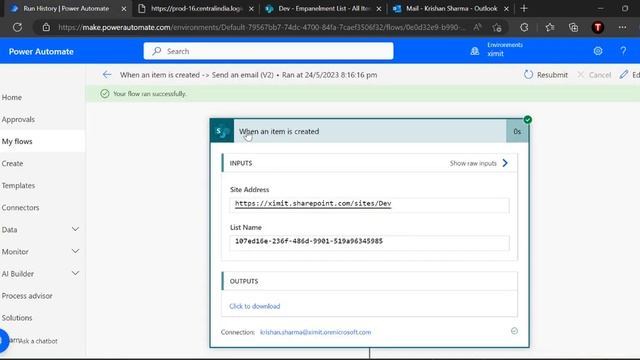The height and width of the screenshot is (360, 640).
Task: Expand the Data section chevron
Action: [x=76, y=229]
